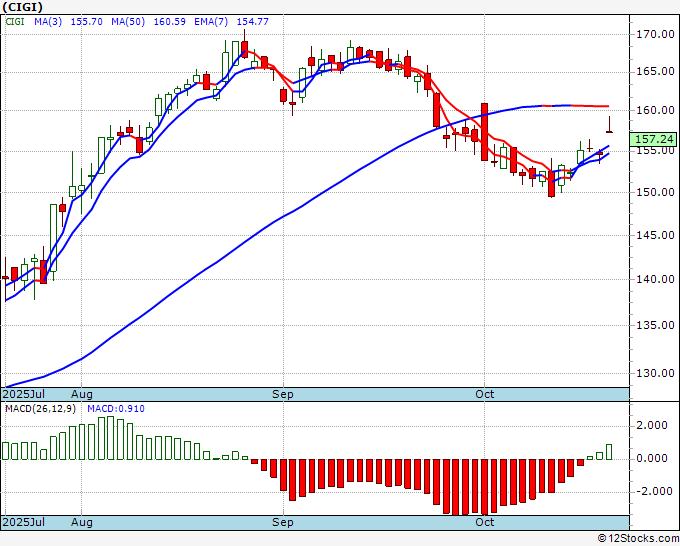Click the 145.00 price axis label
The height and width of the screenshot is (546, 680).
(x=655, y=235)
